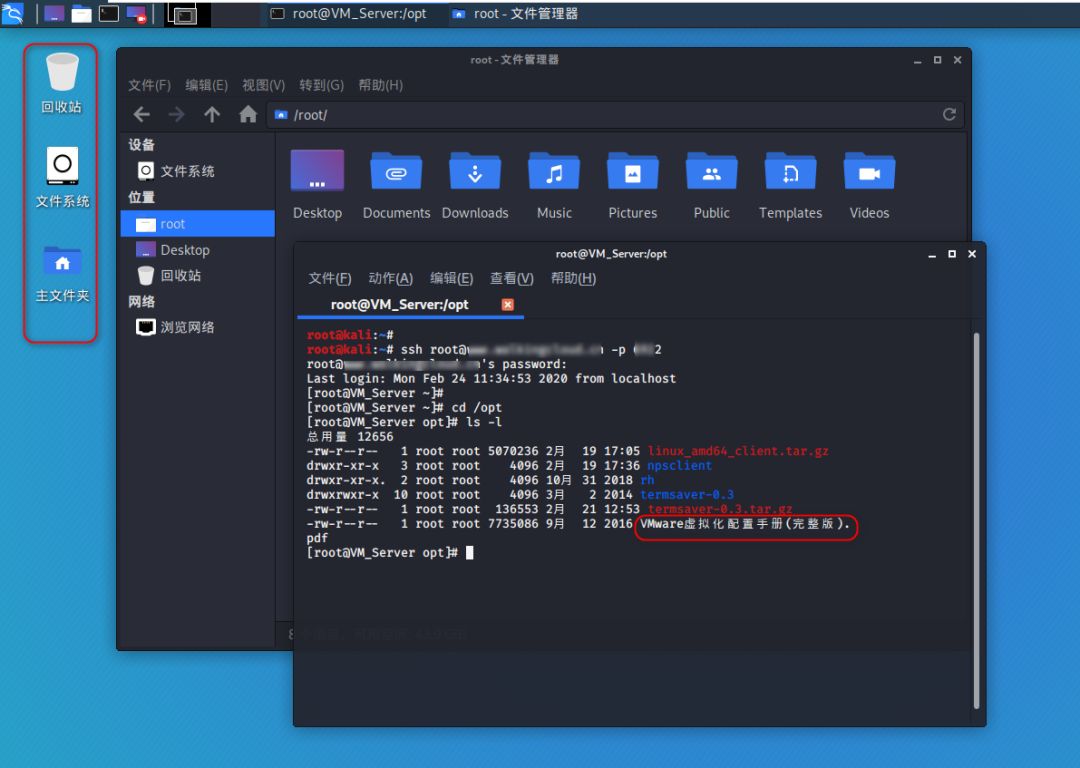
Task: Open the Kali applications menu icon
Action: (12, 13)
